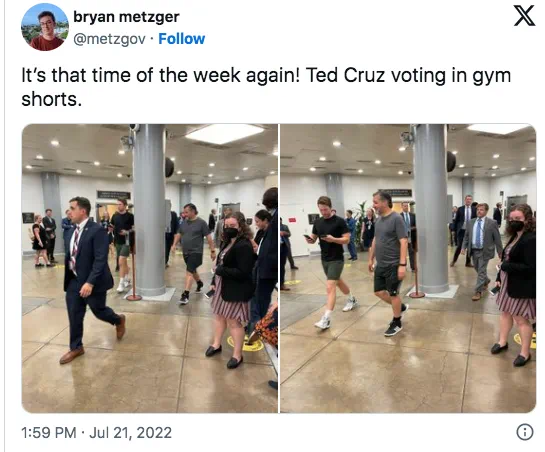Viewport: 545px width, 452px height.
Task: Open the @metzgov handle link
Action: point(109,39)
